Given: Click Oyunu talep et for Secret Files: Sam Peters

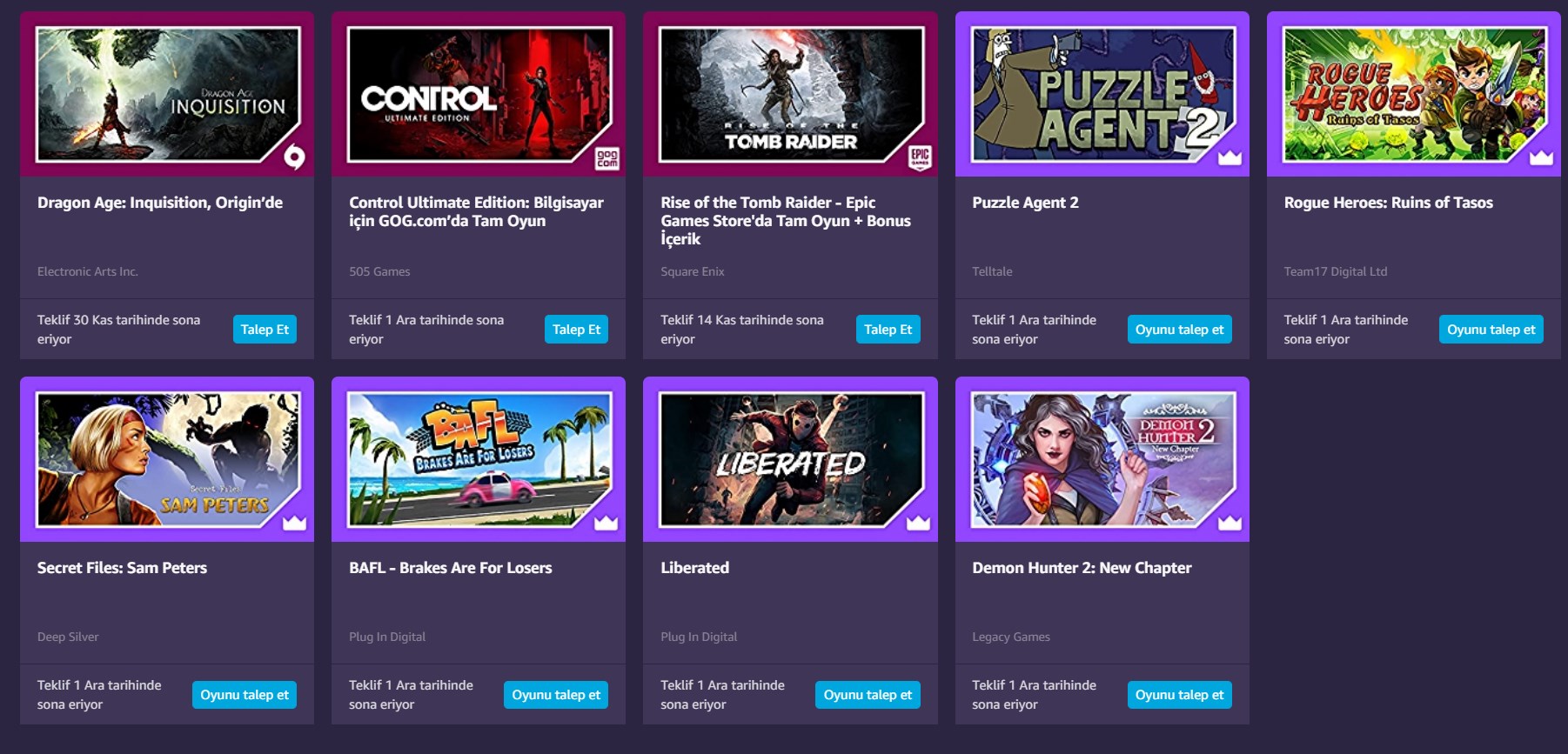Looking at the screenshot, I should pyautogui.click(x=245, y=695).
